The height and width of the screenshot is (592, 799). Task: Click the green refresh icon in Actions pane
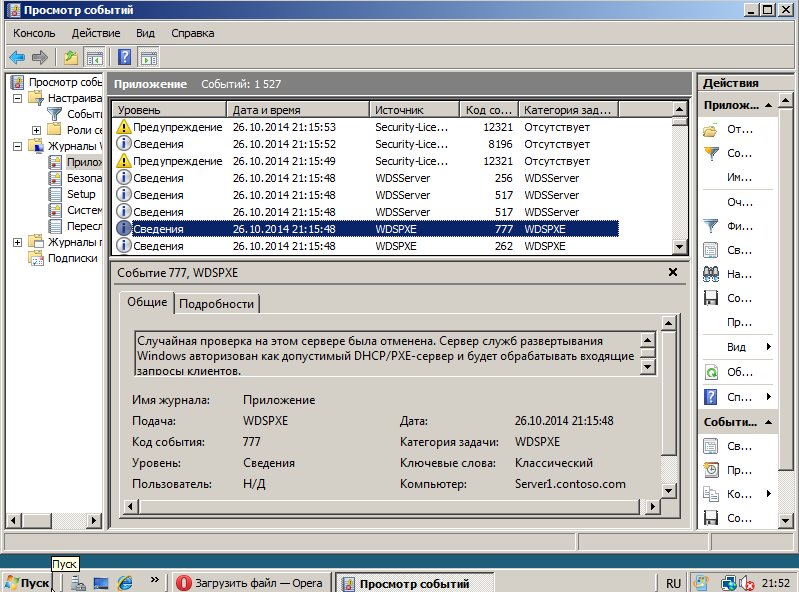click(711, 372)
